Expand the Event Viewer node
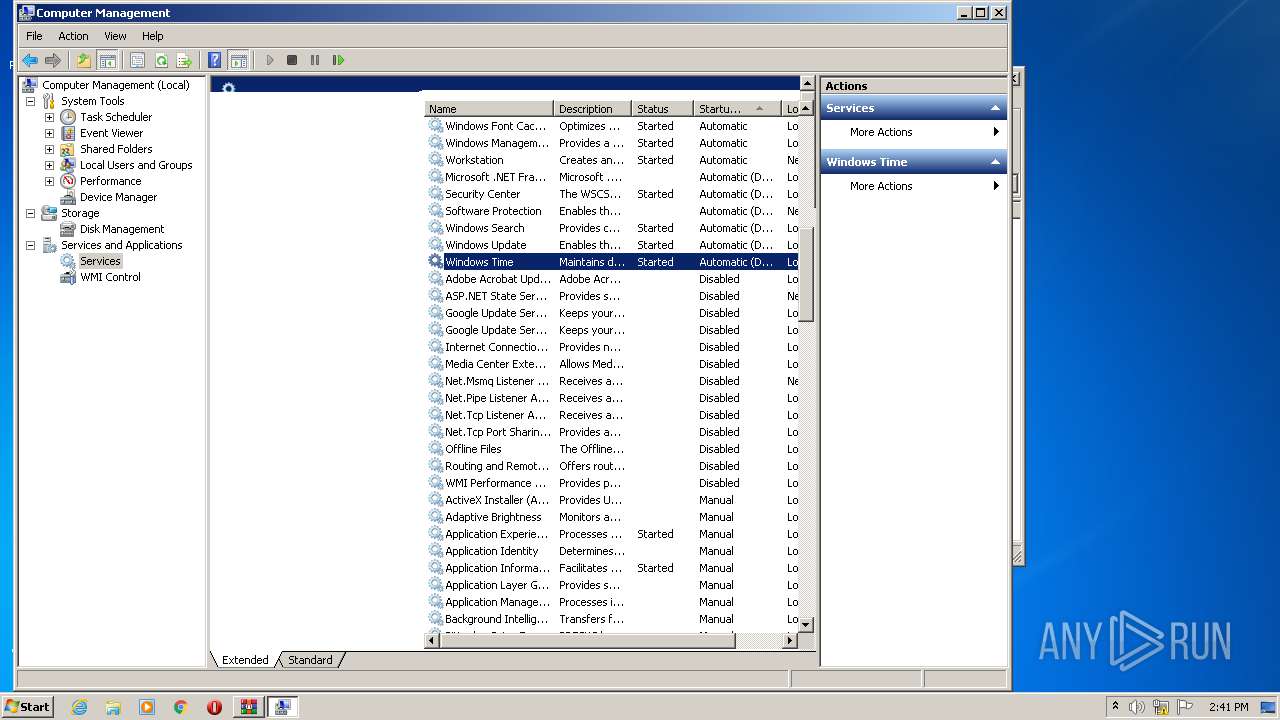Screen dimensions: 1280x720 coord(49,133)
